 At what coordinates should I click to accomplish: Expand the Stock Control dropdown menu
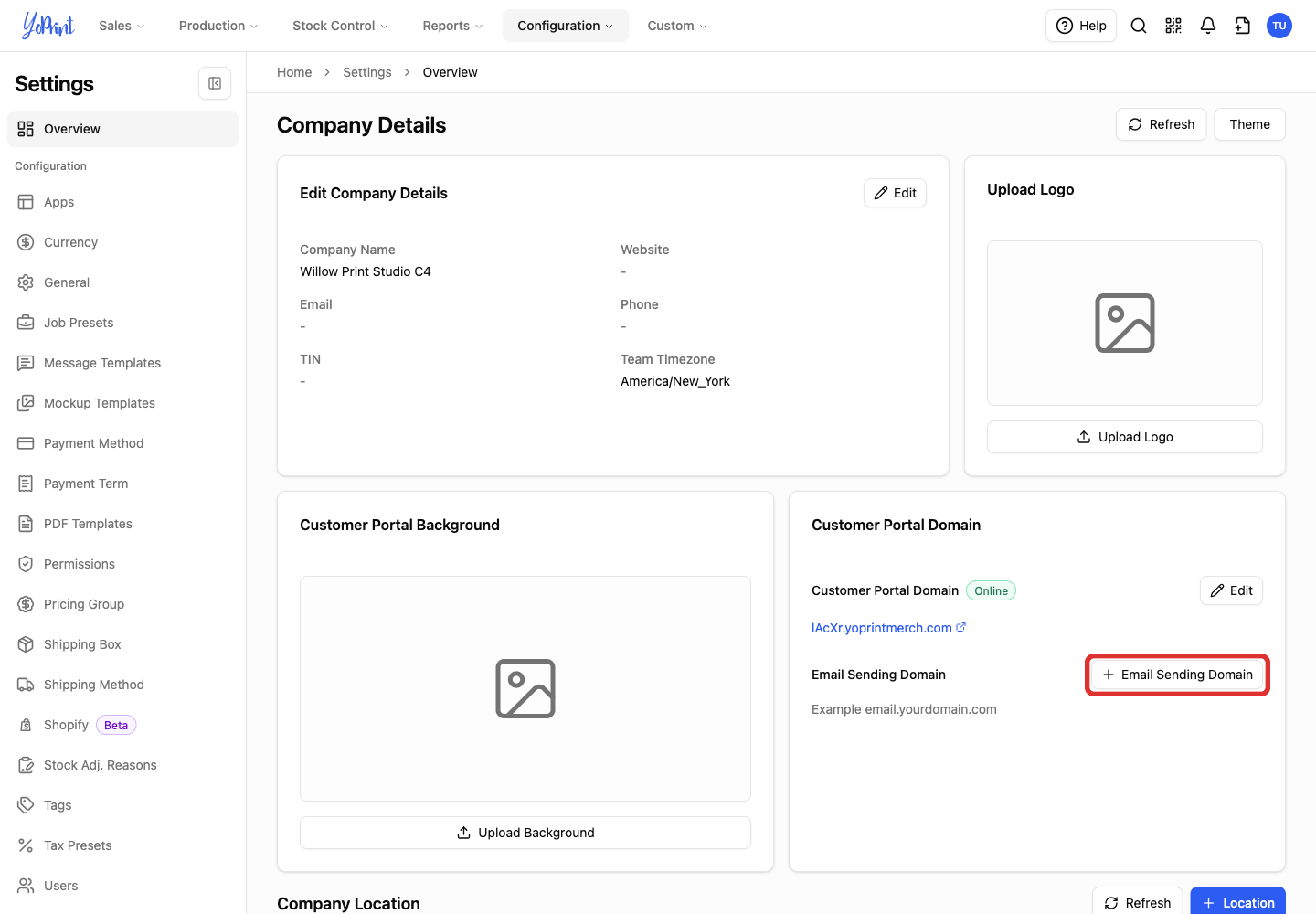[x=340, y=26]
